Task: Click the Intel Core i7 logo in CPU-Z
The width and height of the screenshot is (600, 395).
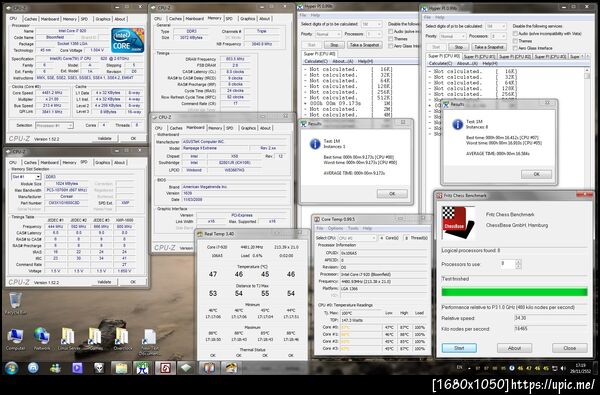Action: (x=128, y=40)
